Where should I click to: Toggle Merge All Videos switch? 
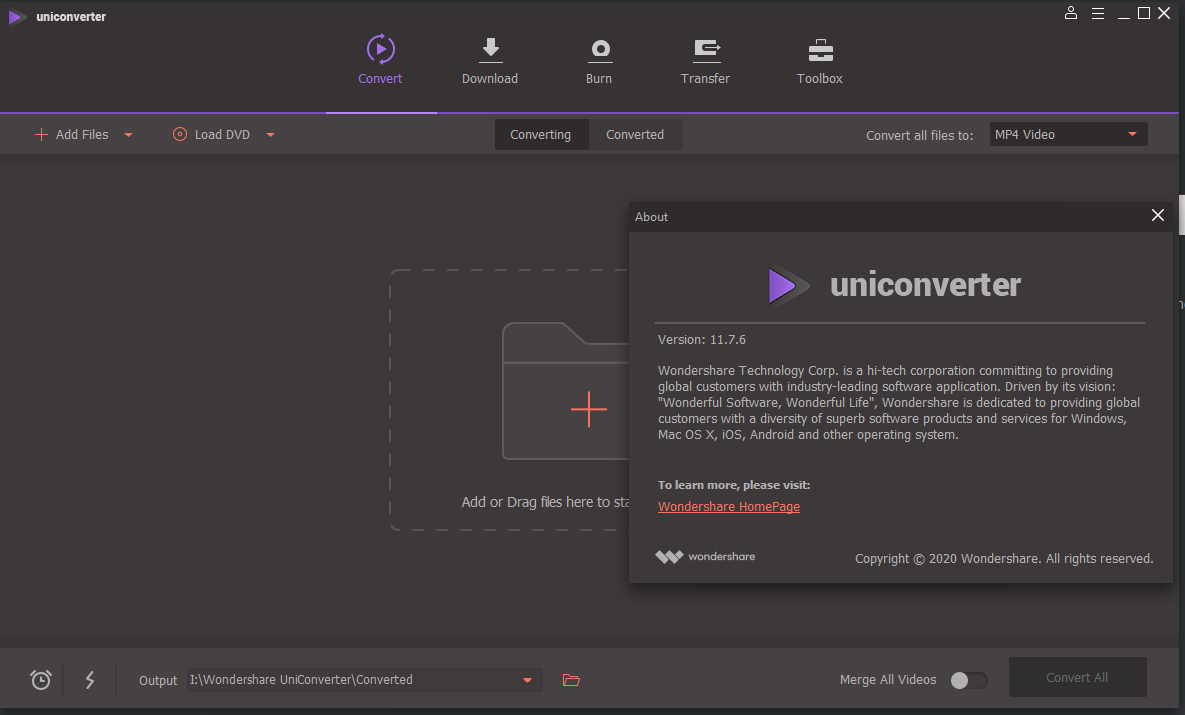[969, 680]
